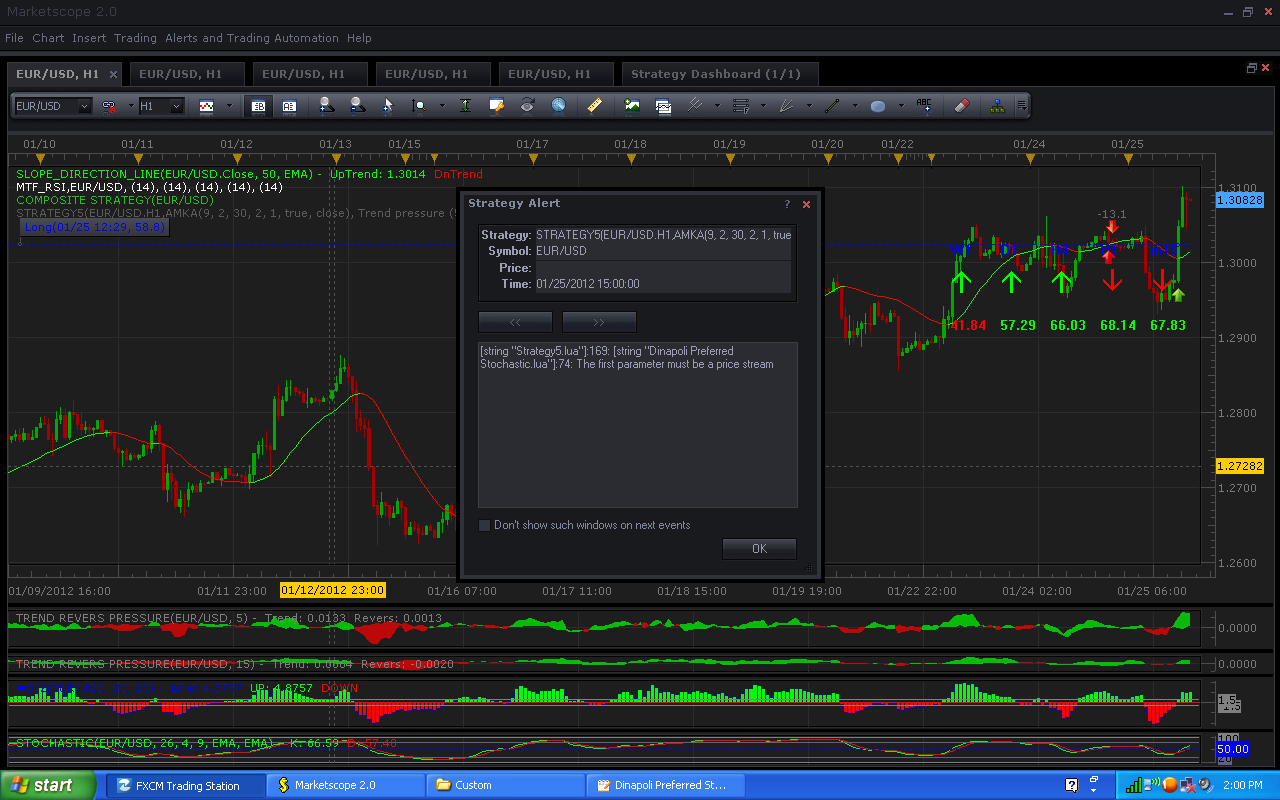Click the green hierarchy tree icon
This screenshot has height=800, width=1280.
(x=998, y=105)
